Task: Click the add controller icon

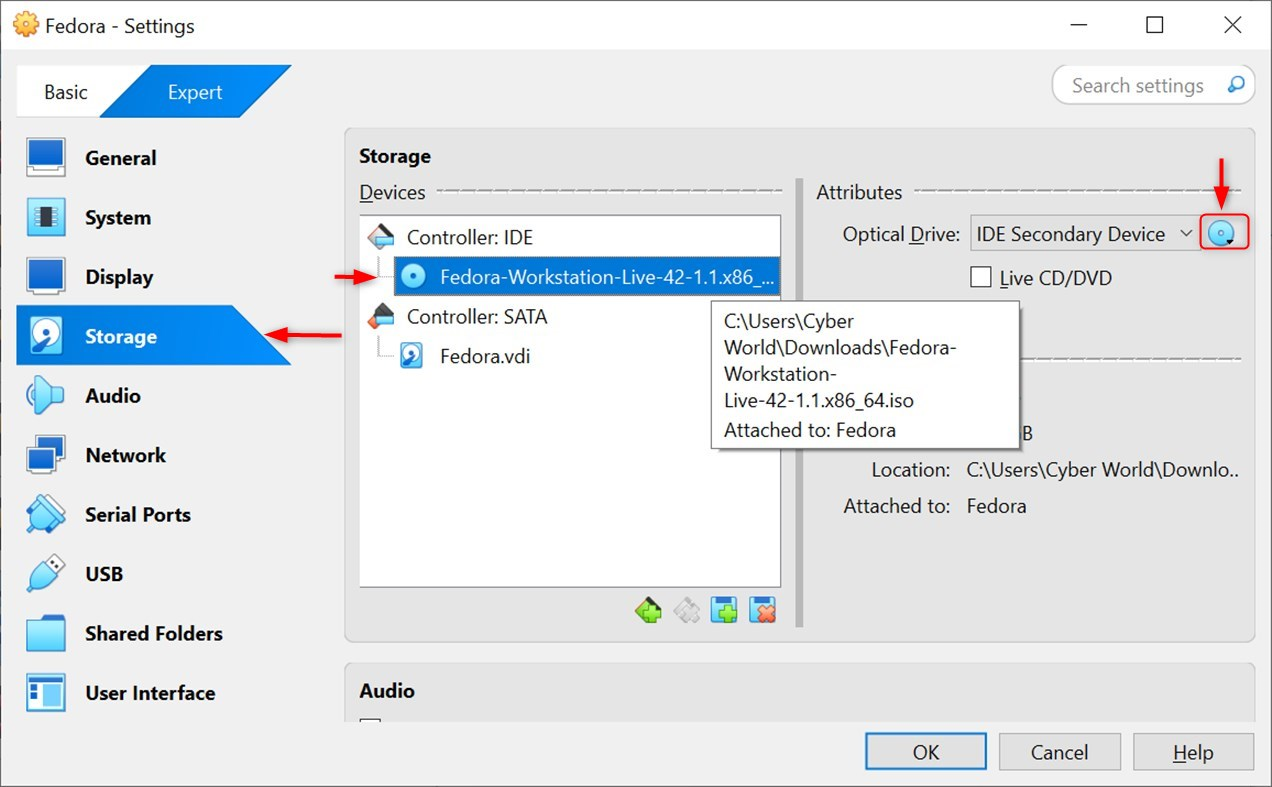Action: pos(648,609)
